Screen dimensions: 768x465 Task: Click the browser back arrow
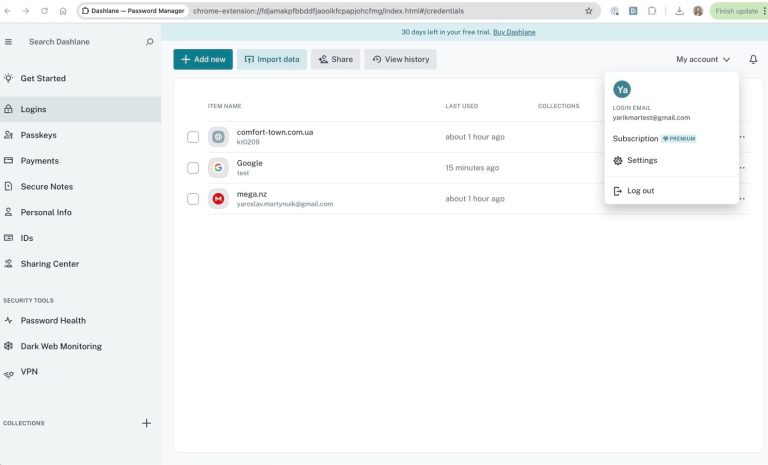[8, 11]
